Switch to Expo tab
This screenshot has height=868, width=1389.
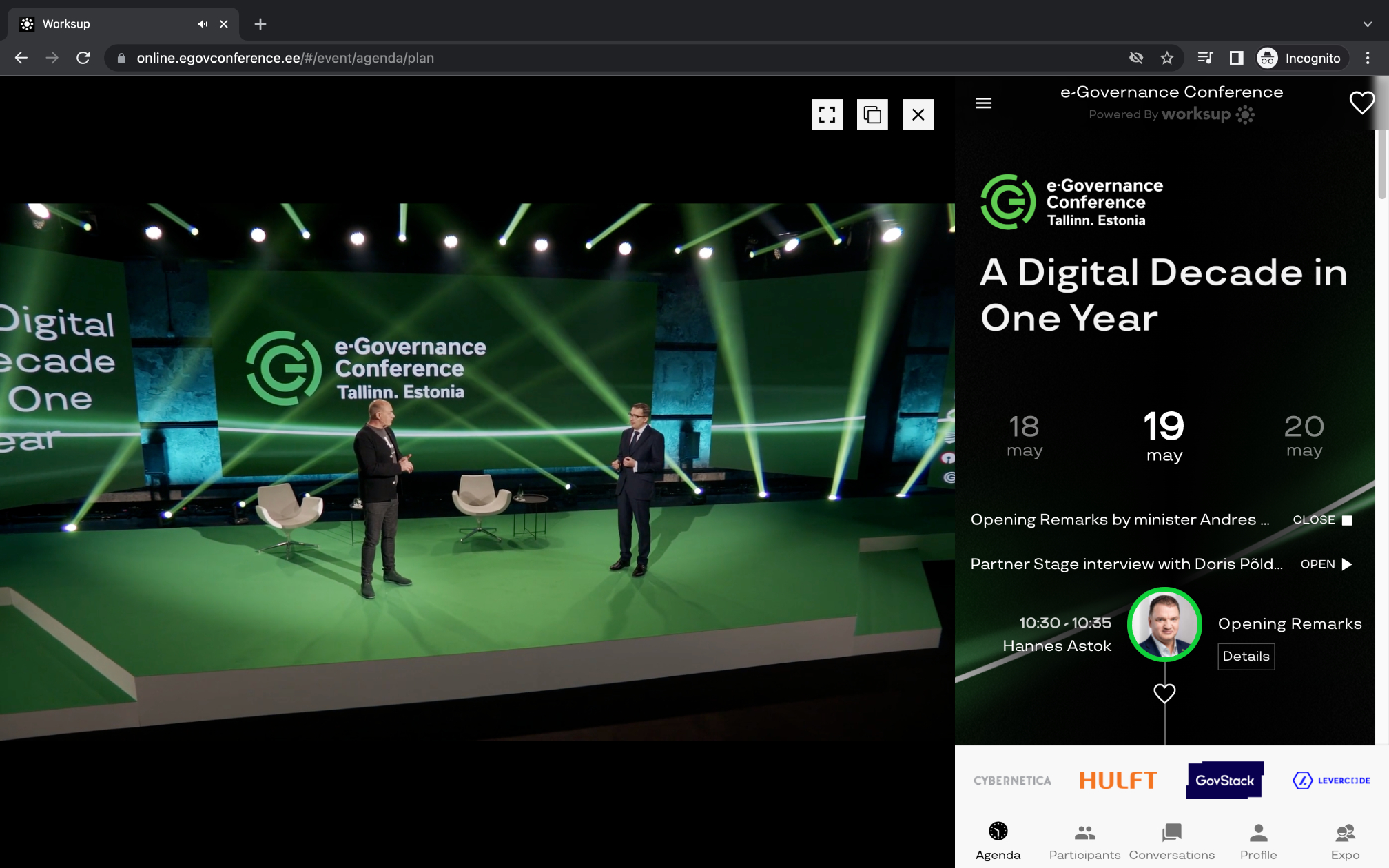(x=1345, y=841)
